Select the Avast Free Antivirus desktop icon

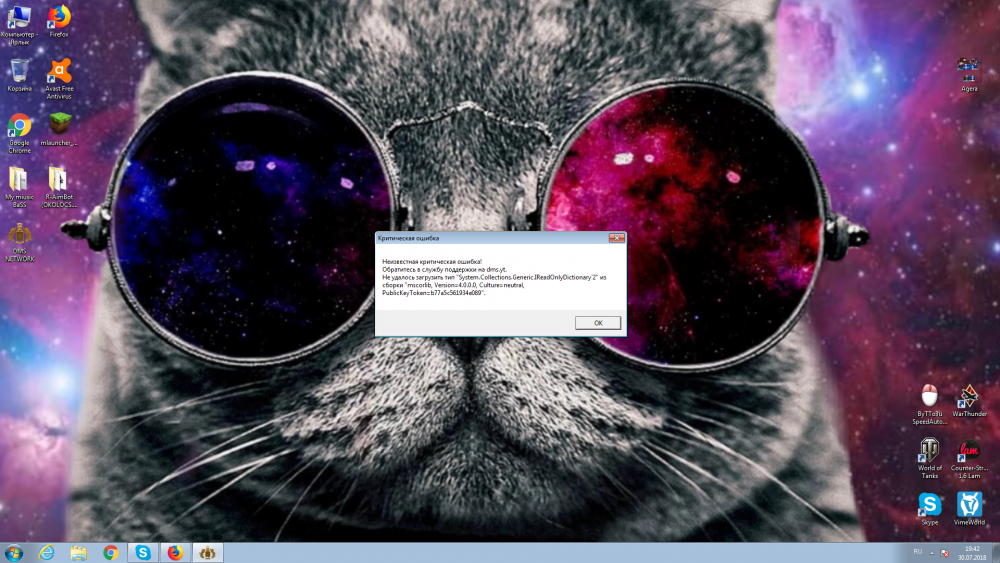click(x=59, y=72)
